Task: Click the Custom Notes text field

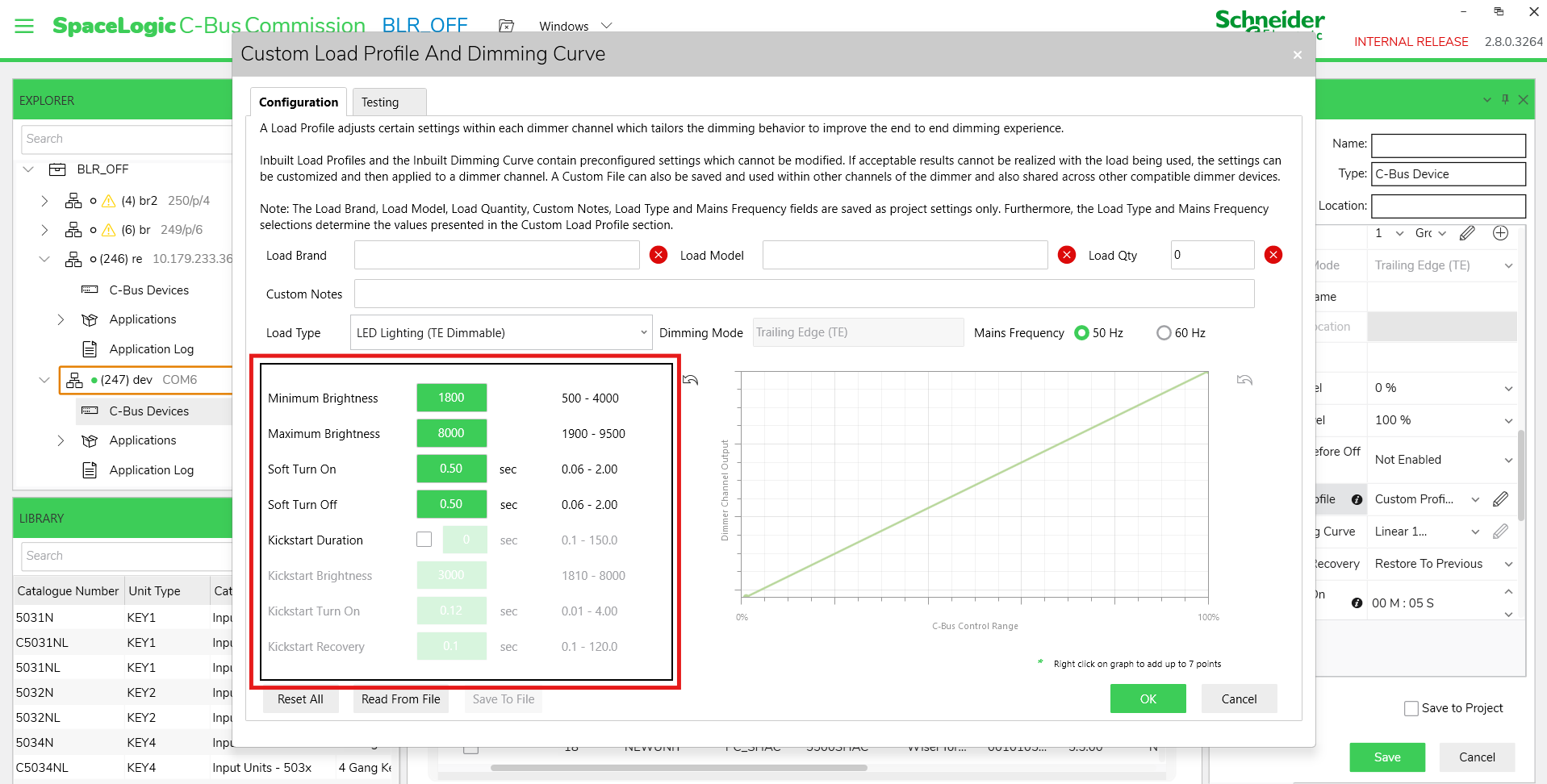Action: 804,294
